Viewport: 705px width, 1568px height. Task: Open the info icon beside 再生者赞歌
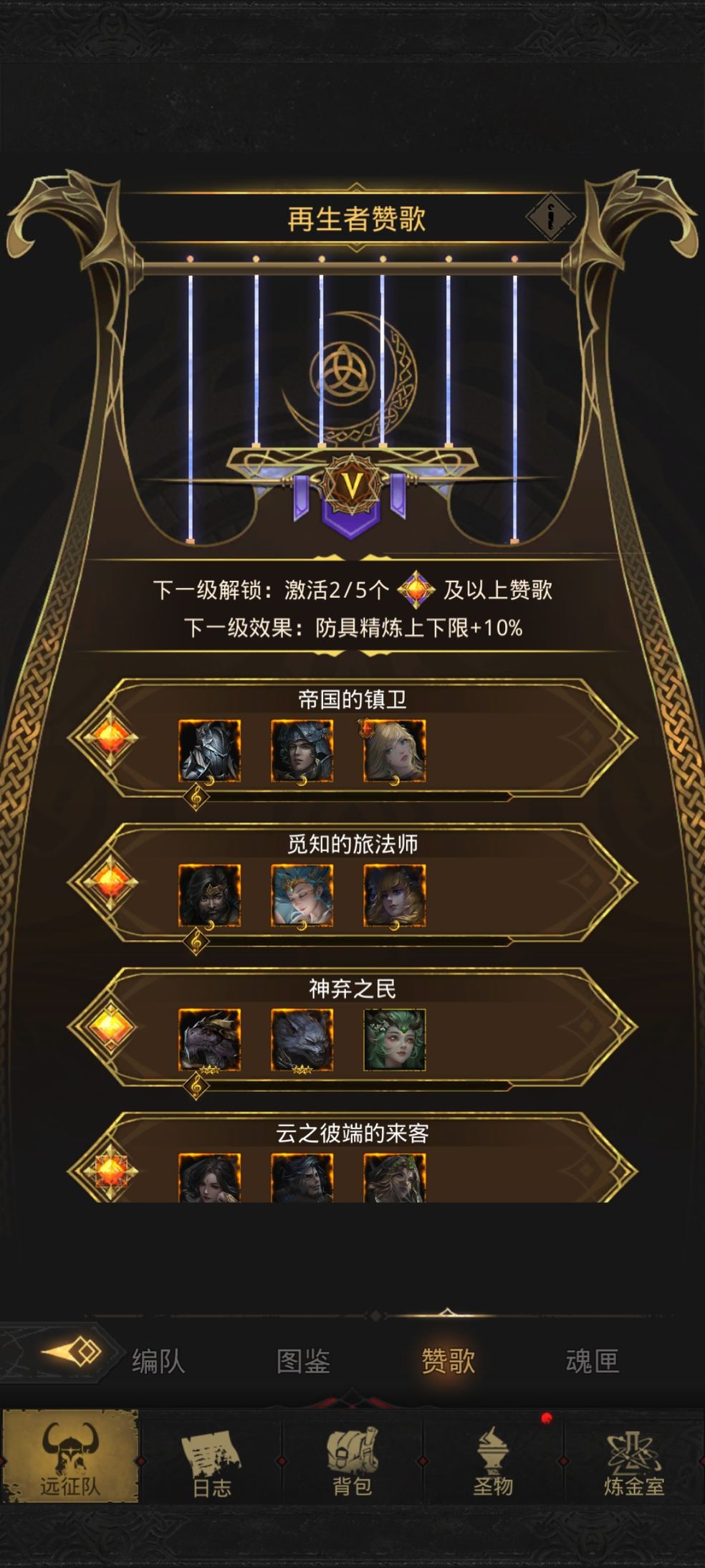pos(550,217)
